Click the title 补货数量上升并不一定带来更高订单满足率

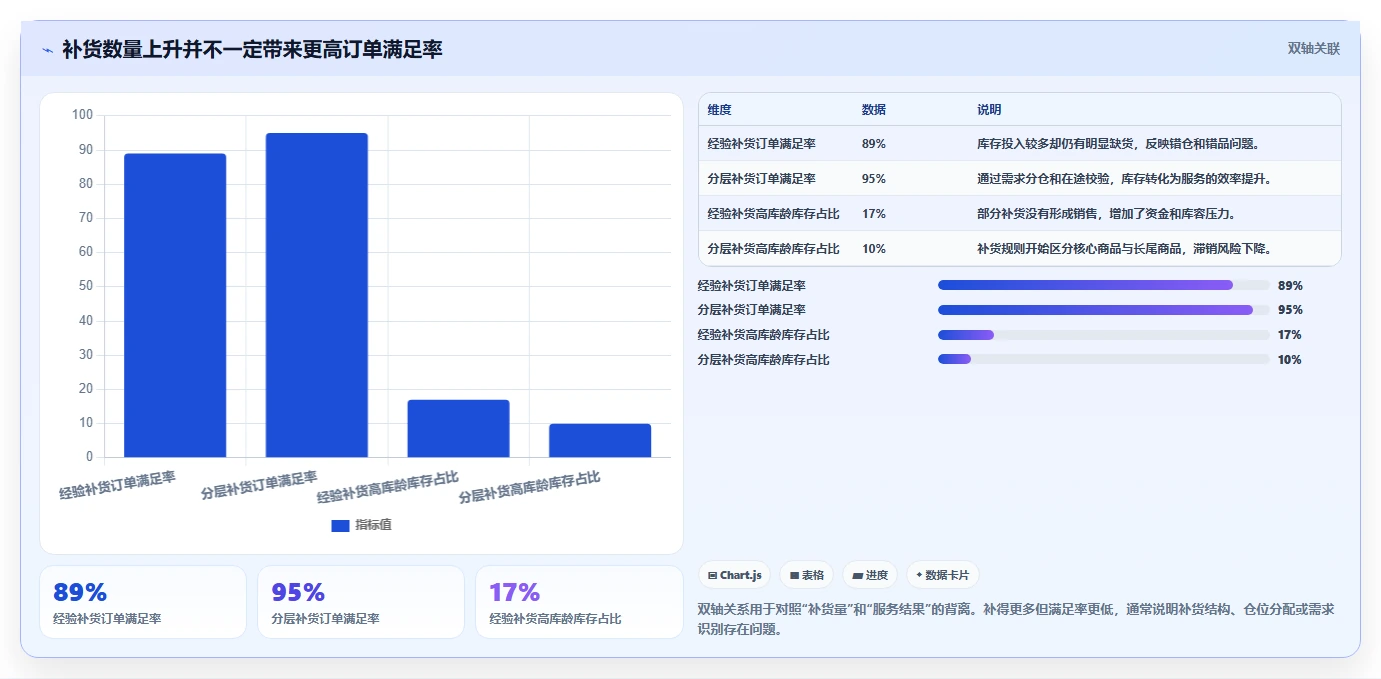[x=252, y=49]
